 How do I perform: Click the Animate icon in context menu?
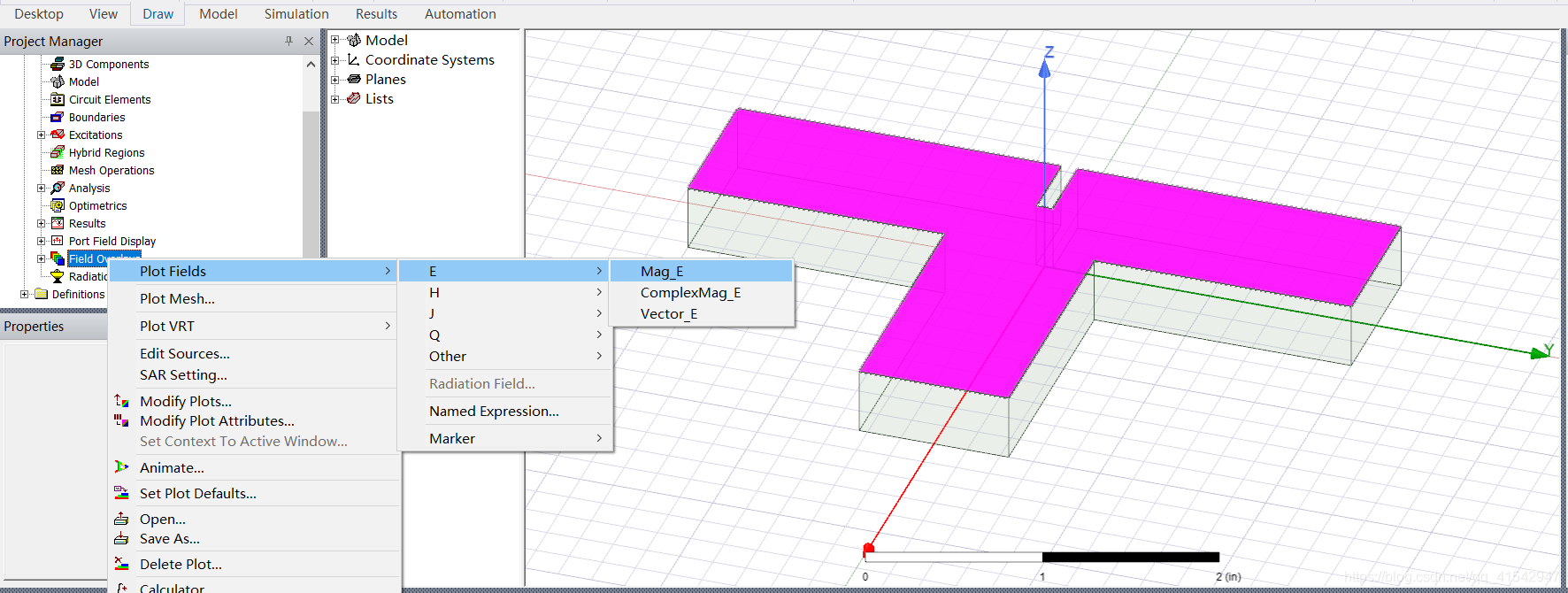pyautogui.click(x=121, y=467)
